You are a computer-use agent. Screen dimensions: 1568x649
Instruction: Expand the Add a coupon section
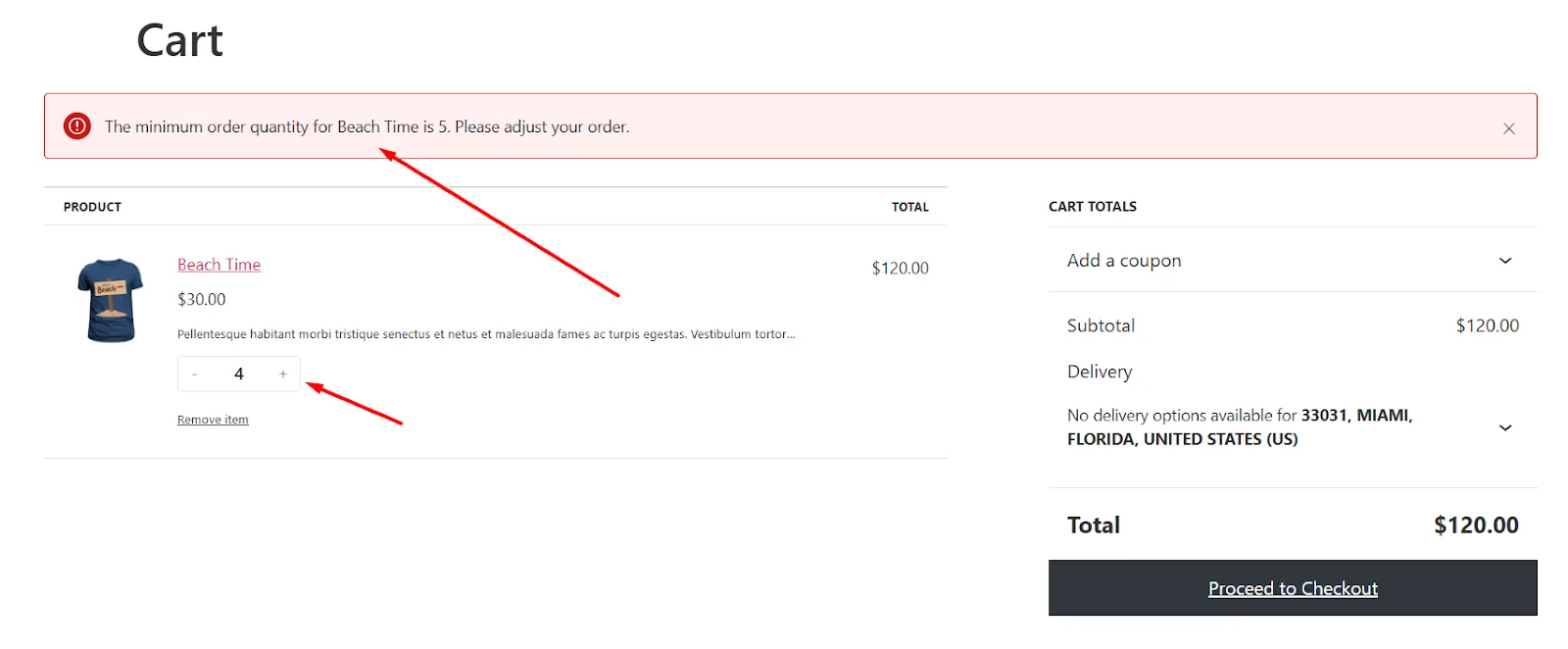point(1292,260)
